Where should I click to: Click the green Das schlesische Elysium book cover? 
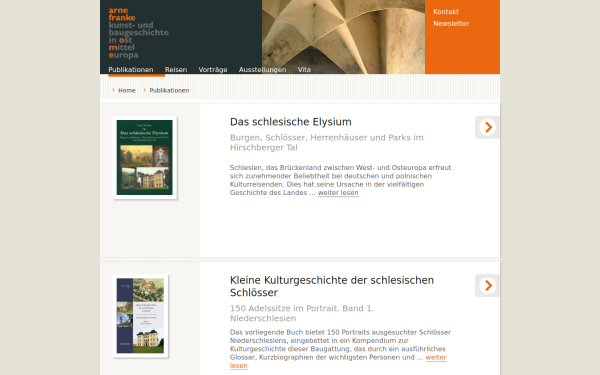coord(145,157)
